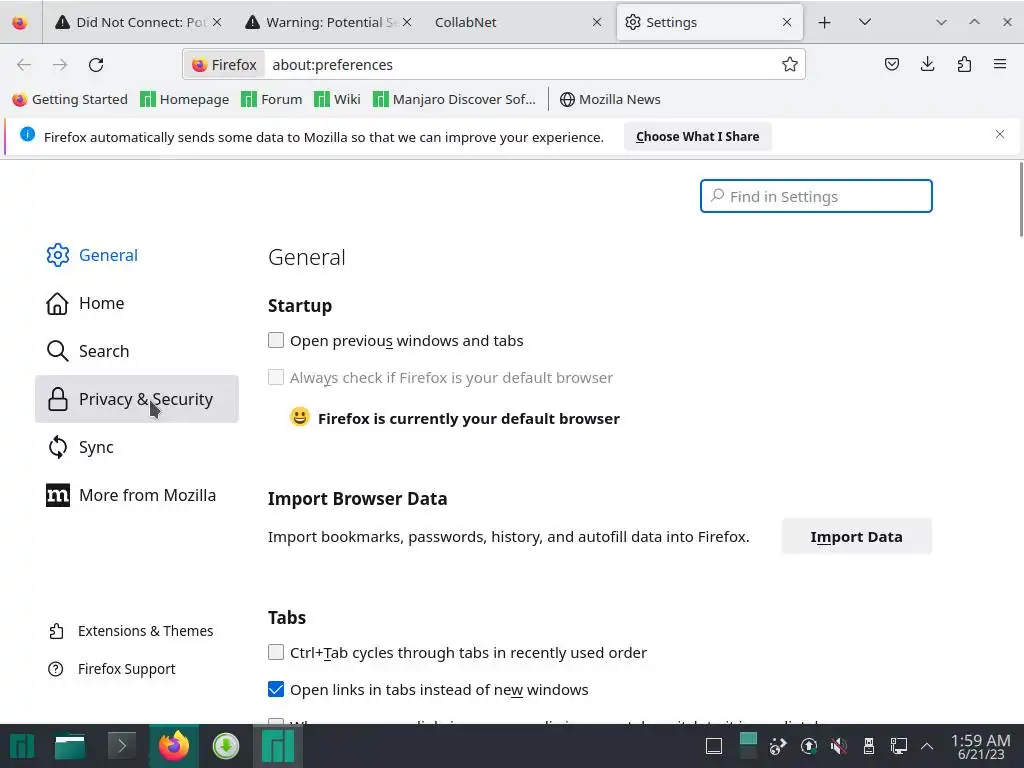
Task: Open the scissors-shaped tray icon
Action: (777, 746)
